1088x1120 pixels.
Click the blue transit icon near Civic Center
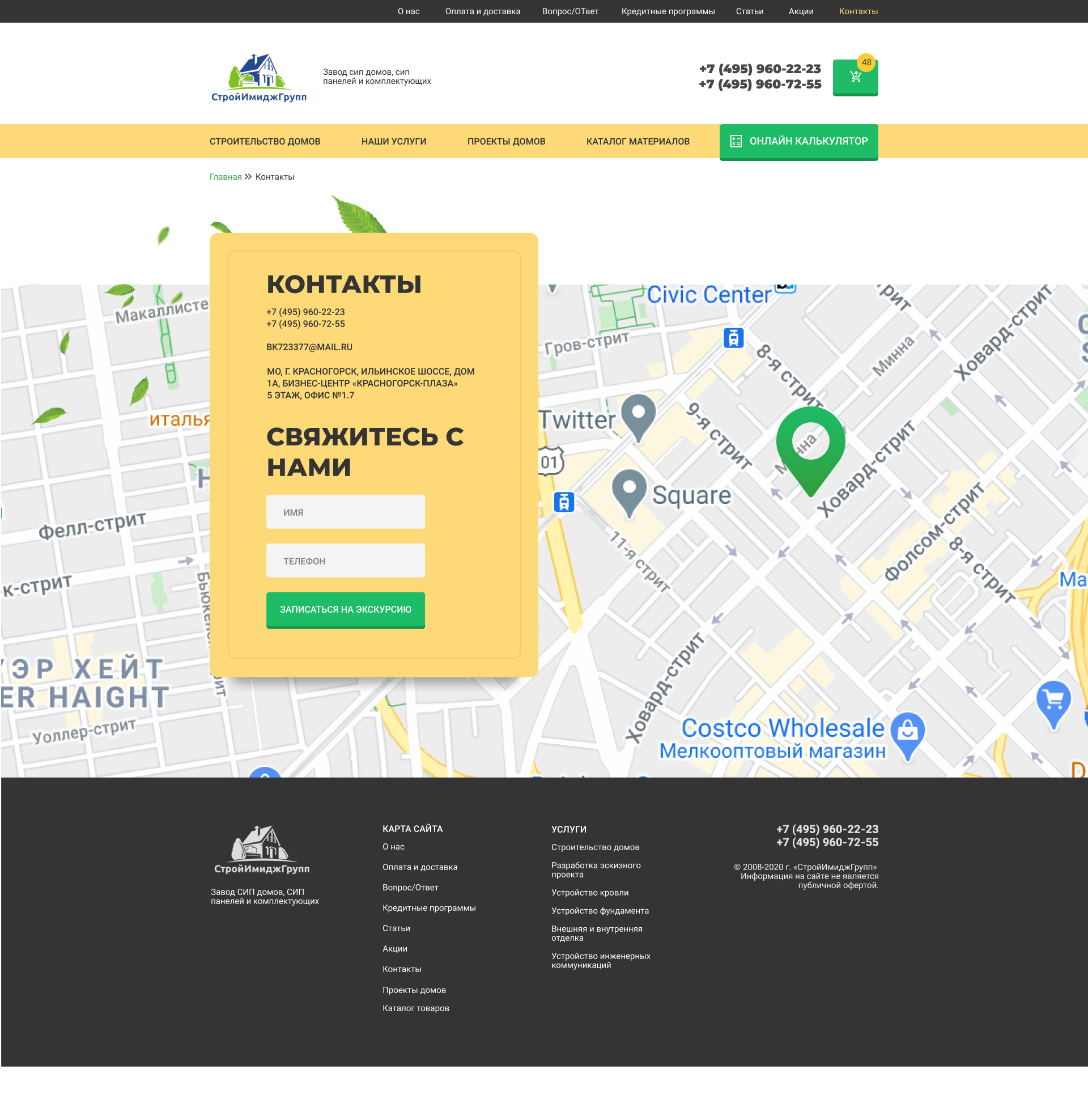click(733, 338)
